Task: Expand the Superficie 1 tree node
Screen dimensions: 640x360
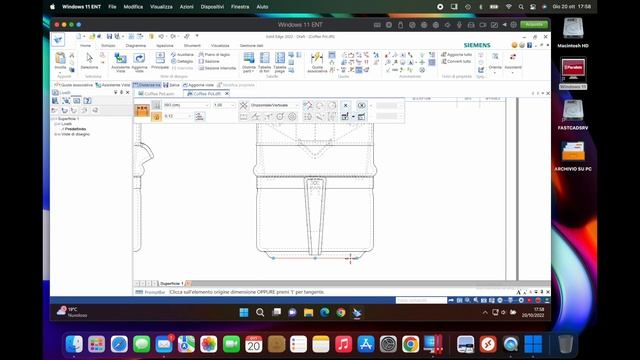Action: pos(55,119)
